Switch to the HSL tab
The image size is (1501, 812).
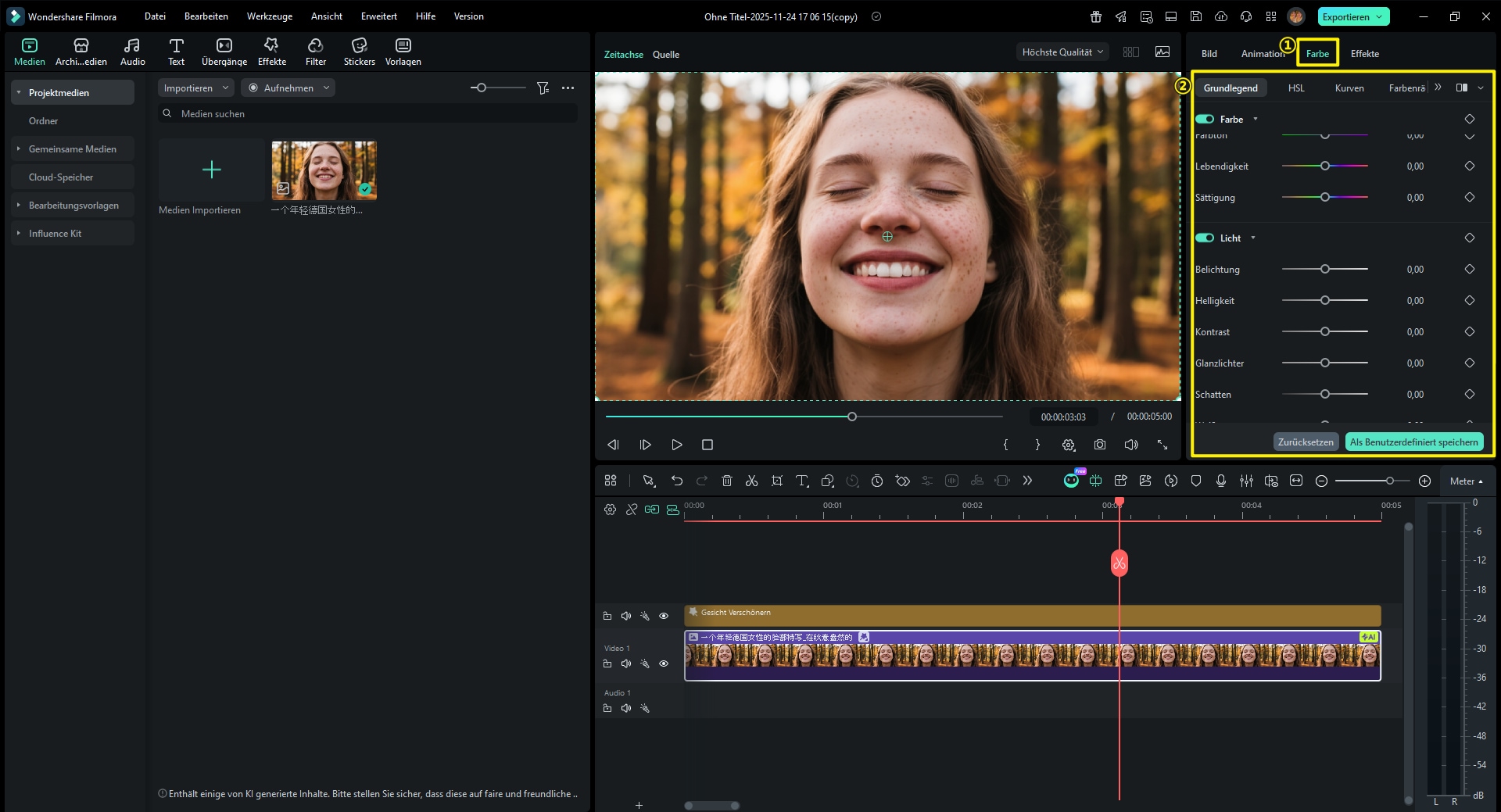1295,88
